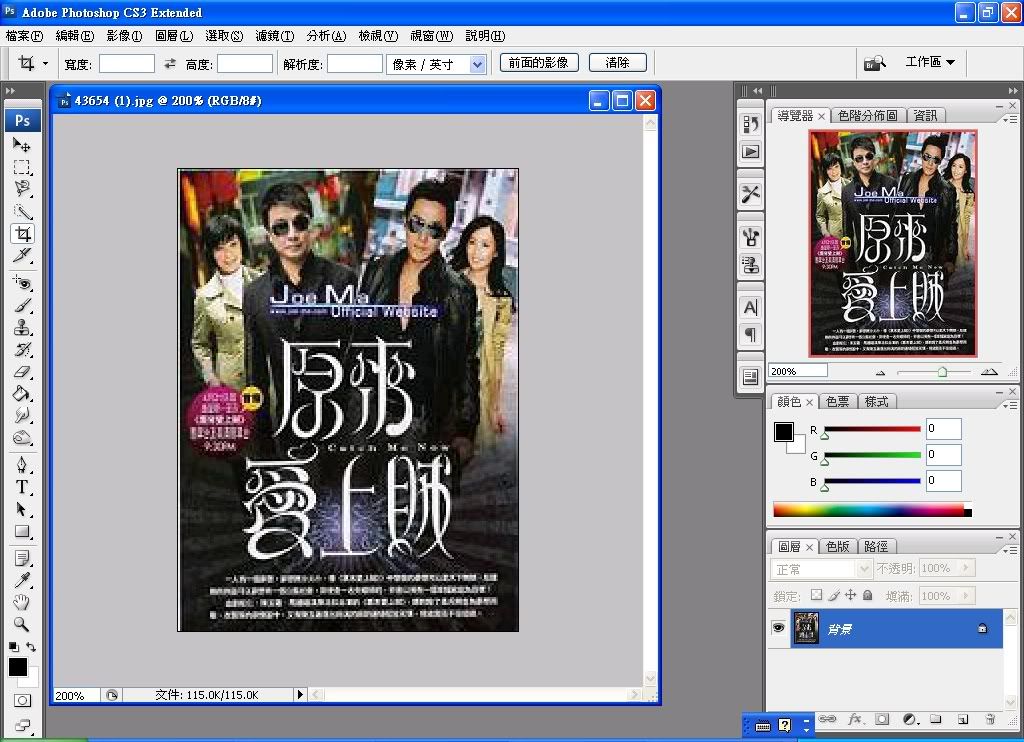The height and width of the screenshot is (742, 1024).
Task: Launch Adobe Bridge from the options bar
Action: point(874,63)
